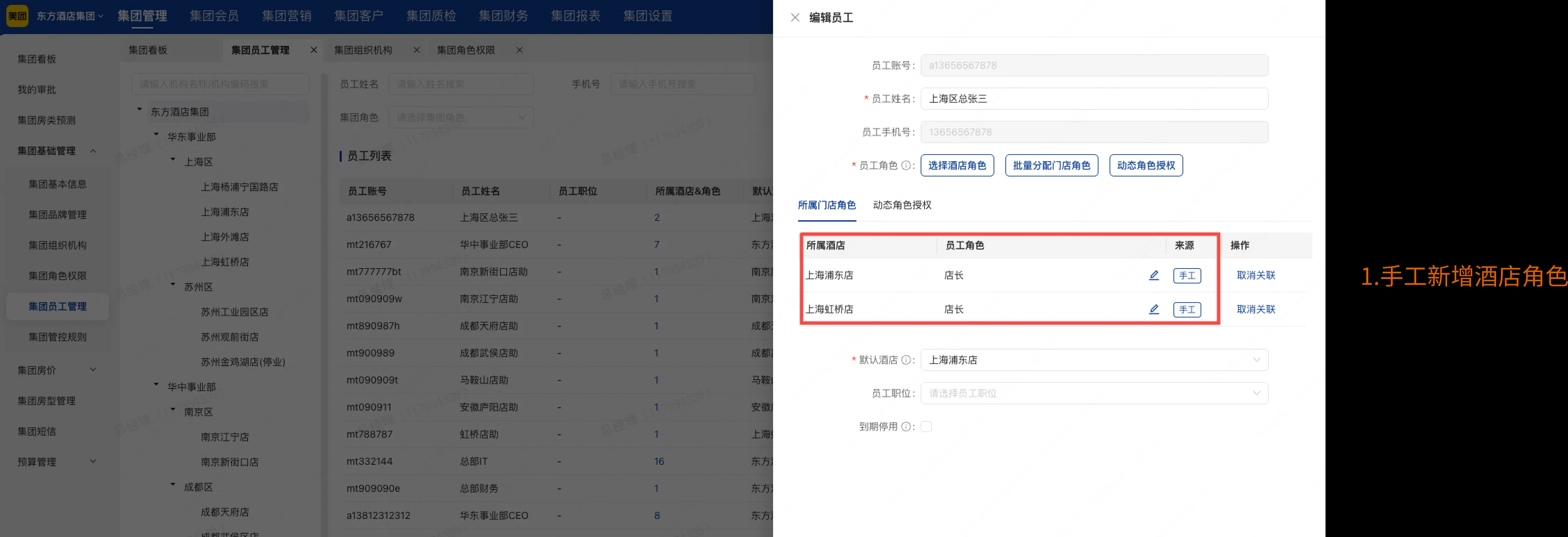1568x537 pixels.
Task: Switch to the 动态角色授权 tab
Action: [902, 205]
